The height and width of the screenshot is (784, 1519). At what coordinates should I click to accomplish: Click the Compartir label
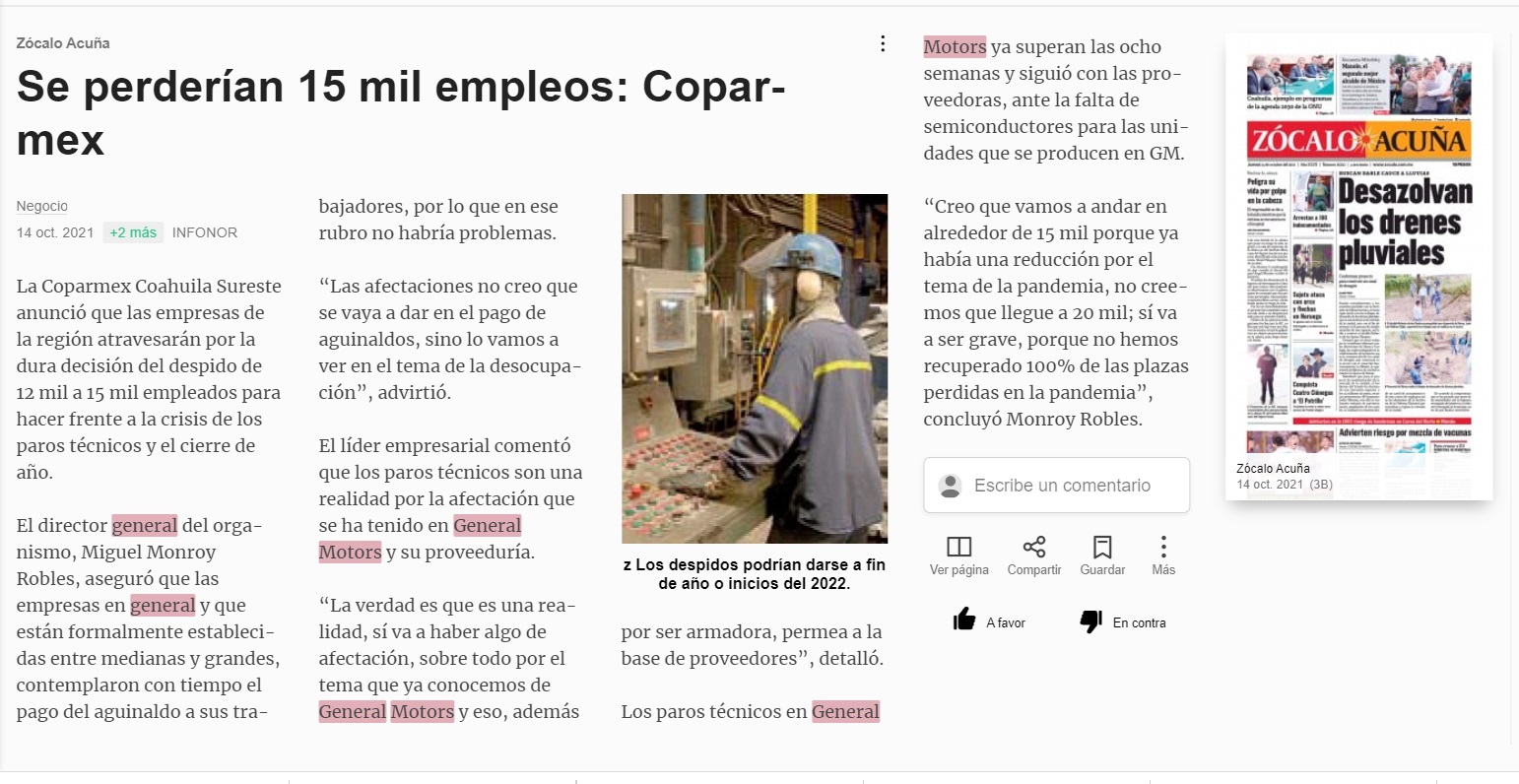click(x=1034, y=570)
